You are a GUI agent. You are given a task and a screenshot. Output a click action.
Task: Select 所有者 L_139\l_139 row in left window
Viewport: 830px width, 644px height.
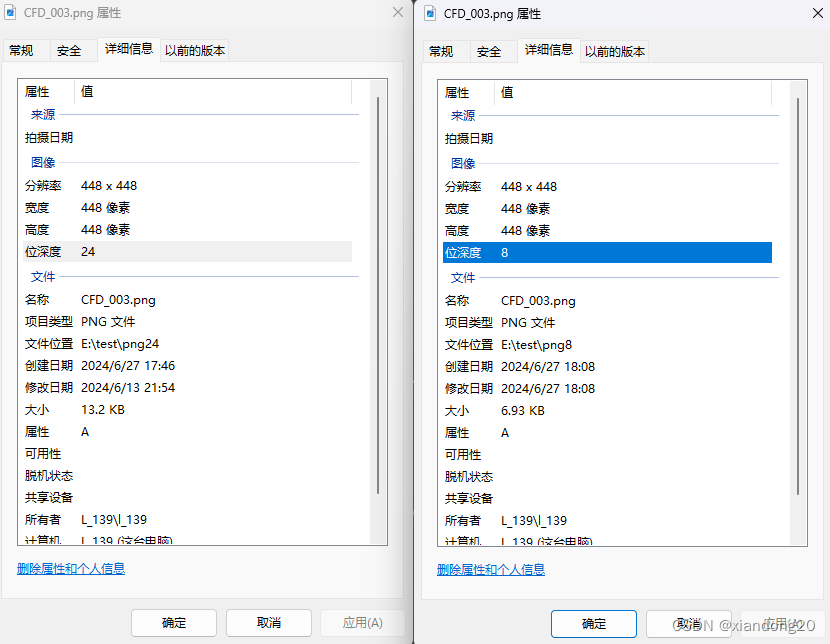click(187, 520)
